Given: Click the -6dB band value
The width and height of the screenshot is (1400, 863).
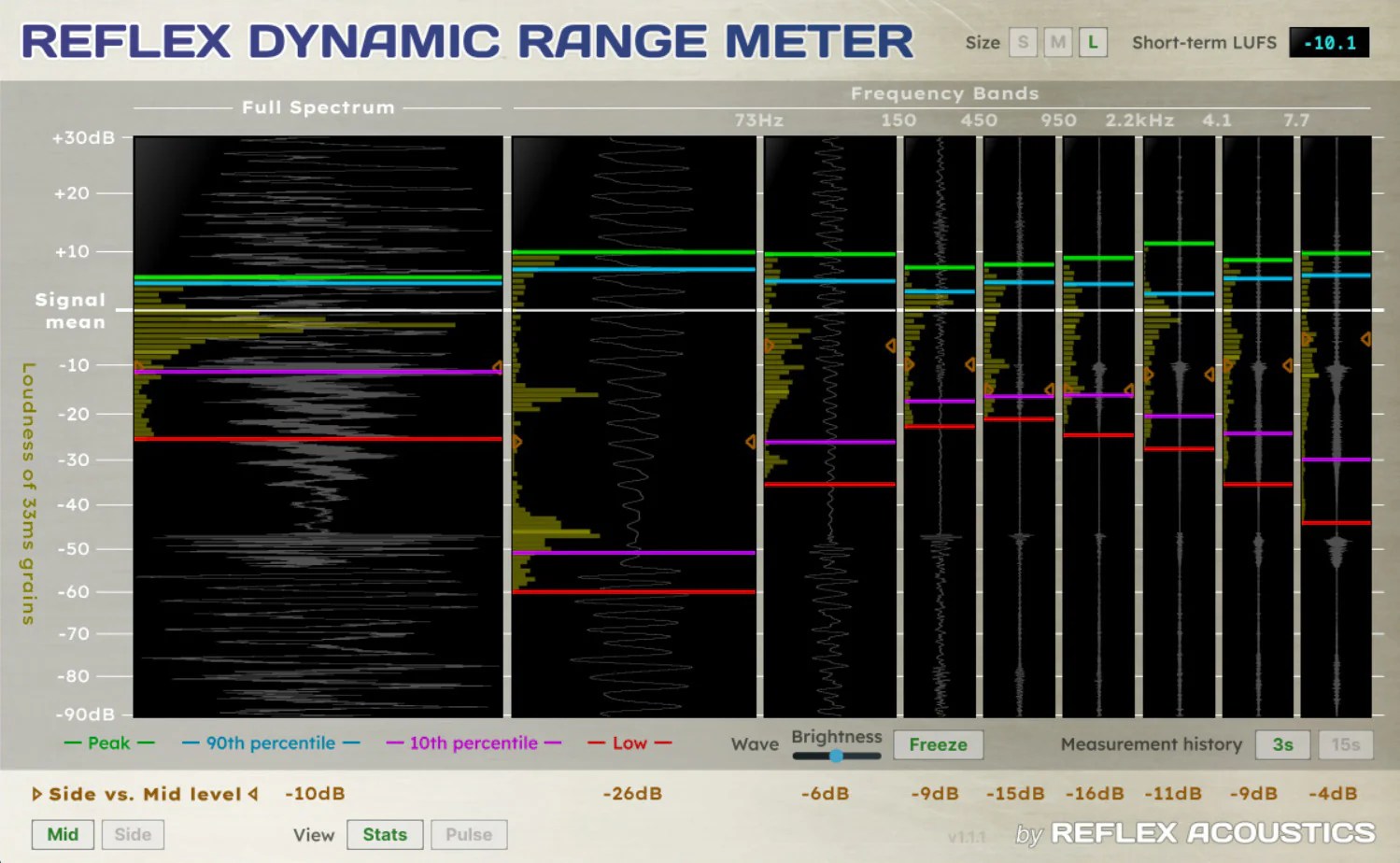Looking at the screenshot, I should click(826, 794).
